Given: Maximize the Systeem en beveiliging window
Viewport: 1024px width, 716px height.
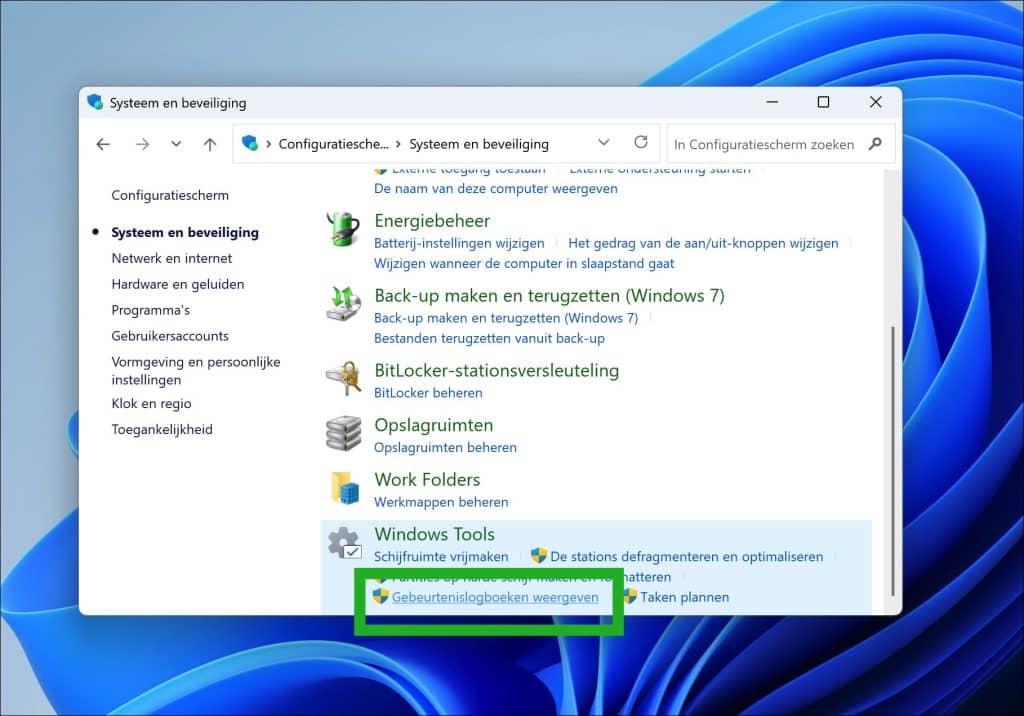Looking at the screenshot, I should pyautogui.click(x=824, y=103).
